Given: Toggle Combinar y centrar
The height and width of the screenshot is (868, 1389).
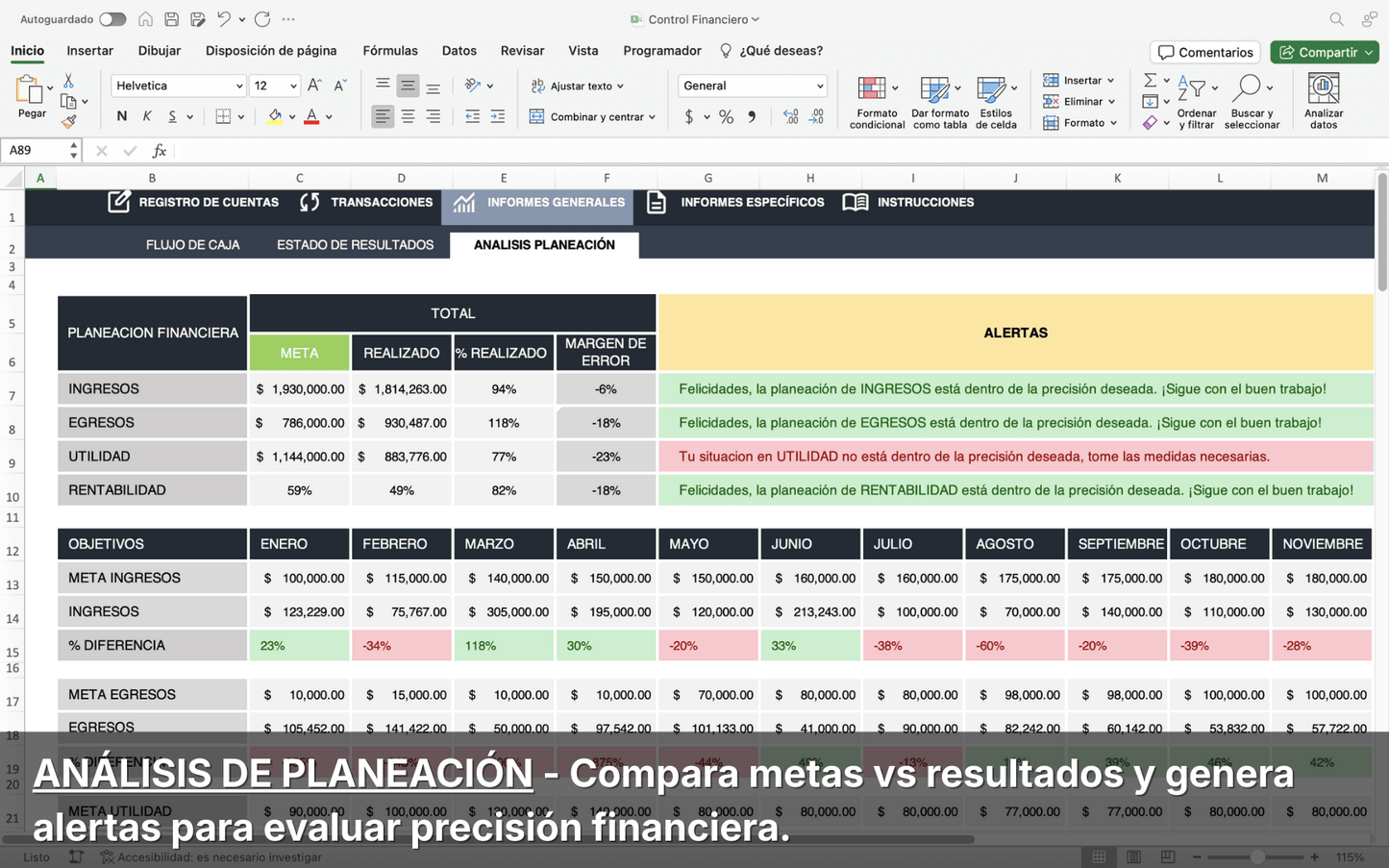Looking at the screenshot, I should (590, 115).
